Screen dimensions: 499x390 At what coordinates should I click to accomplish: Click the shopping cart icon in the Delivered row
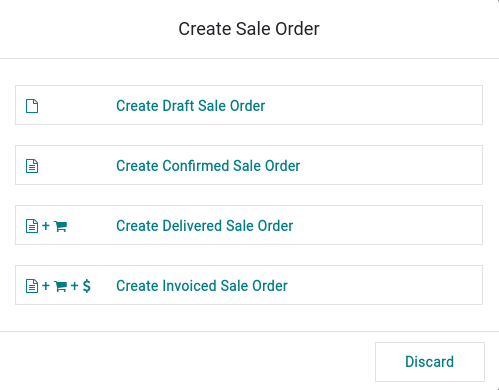[60, 226]
